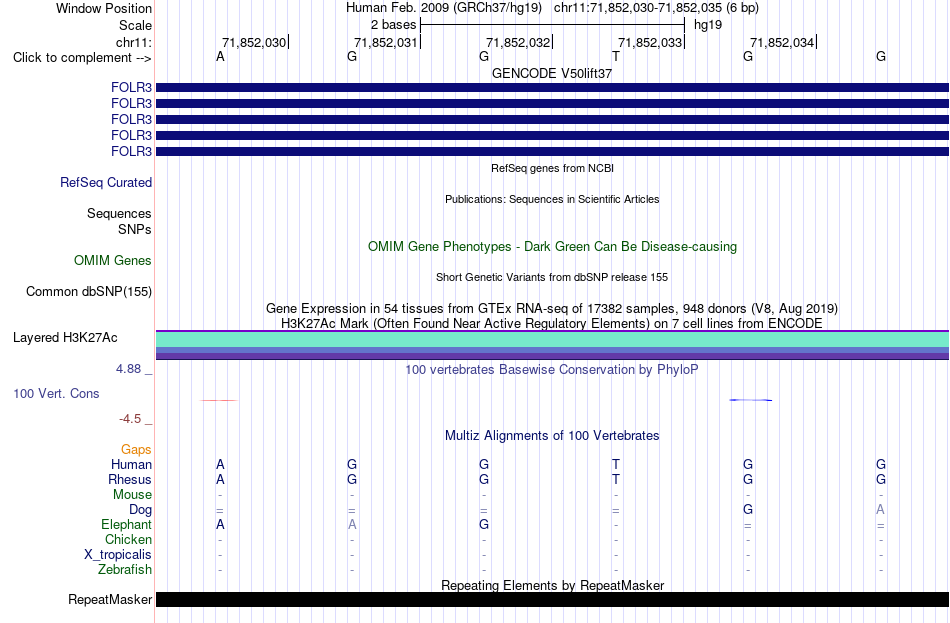Image resolution: width=950 pixels, height=623 pixels.
Task: Click the GENCODE V50lift37 track title
Action: [x=552, y=73]
